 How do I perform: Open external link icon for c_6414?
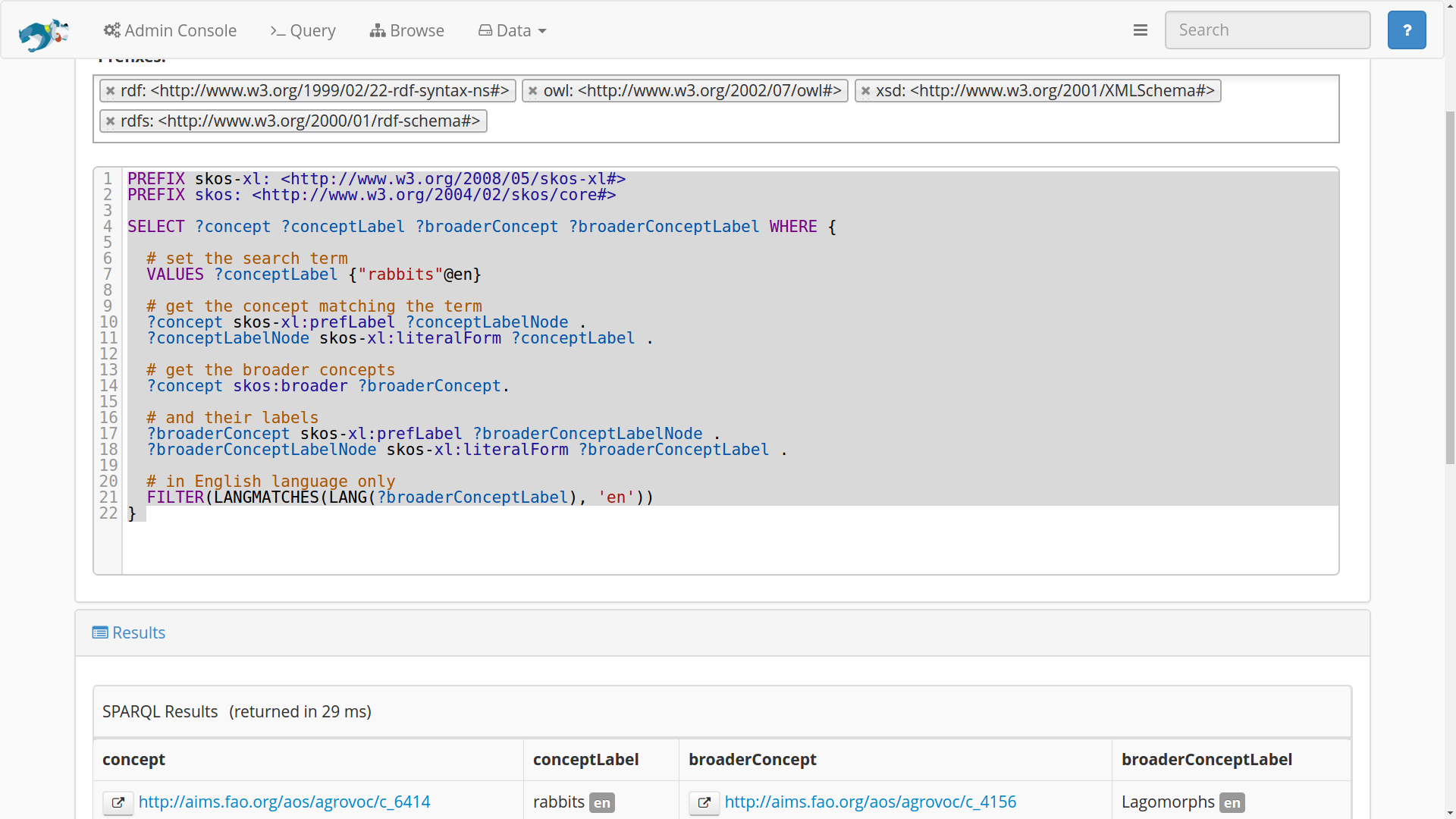coord(118,802)
